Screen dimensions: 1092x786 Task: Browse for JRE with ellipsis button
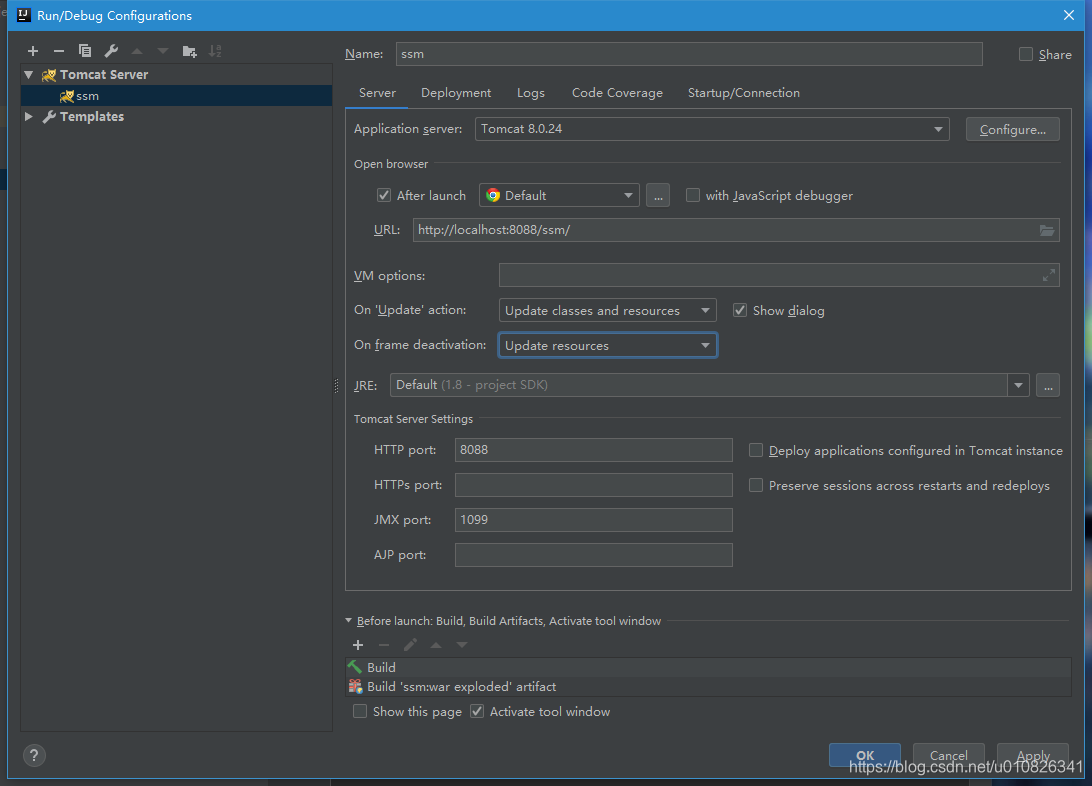(x=1047, y=385)
